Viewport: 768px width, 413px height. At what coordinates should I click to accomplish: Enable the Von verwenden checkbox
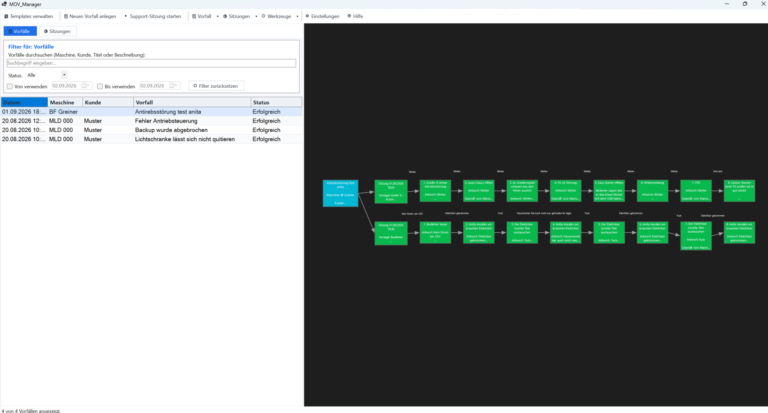click(x=10, y=86)
